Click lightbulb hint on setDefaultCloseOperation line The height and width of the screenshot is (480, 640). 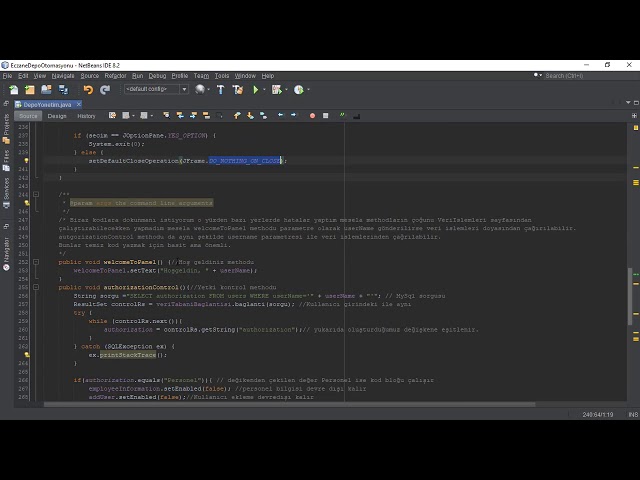[x=26, y=161]
